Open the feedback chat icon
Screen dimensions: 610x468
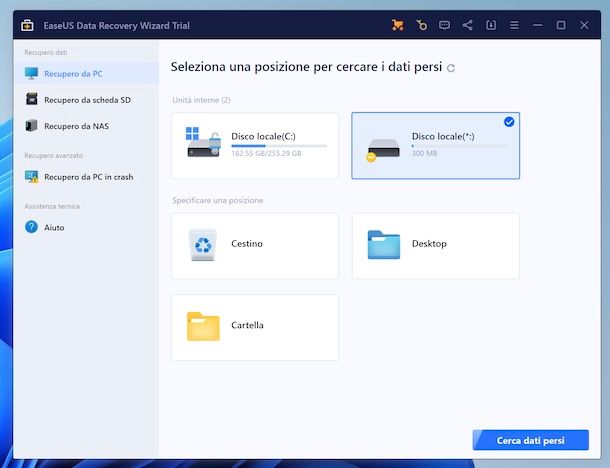pyautogui.click(x=444, y=25)
